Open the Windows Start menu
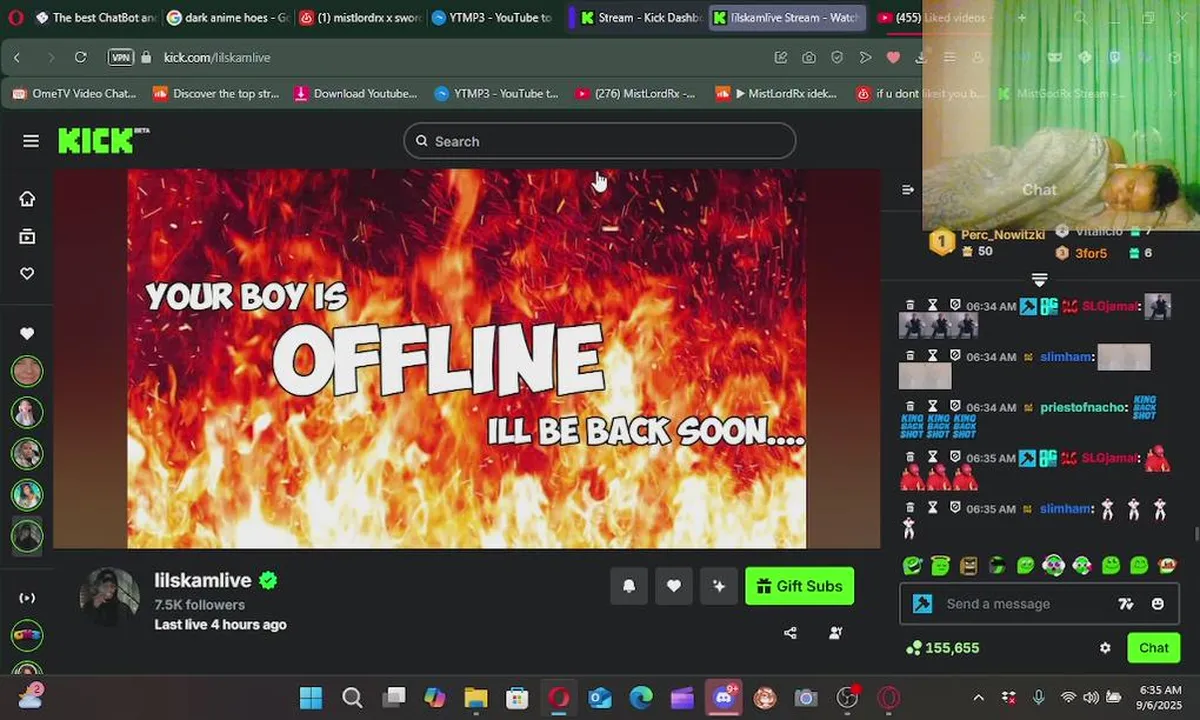Image resolution: width=1200 pixels, height=720 pixels. coord(311,697)
